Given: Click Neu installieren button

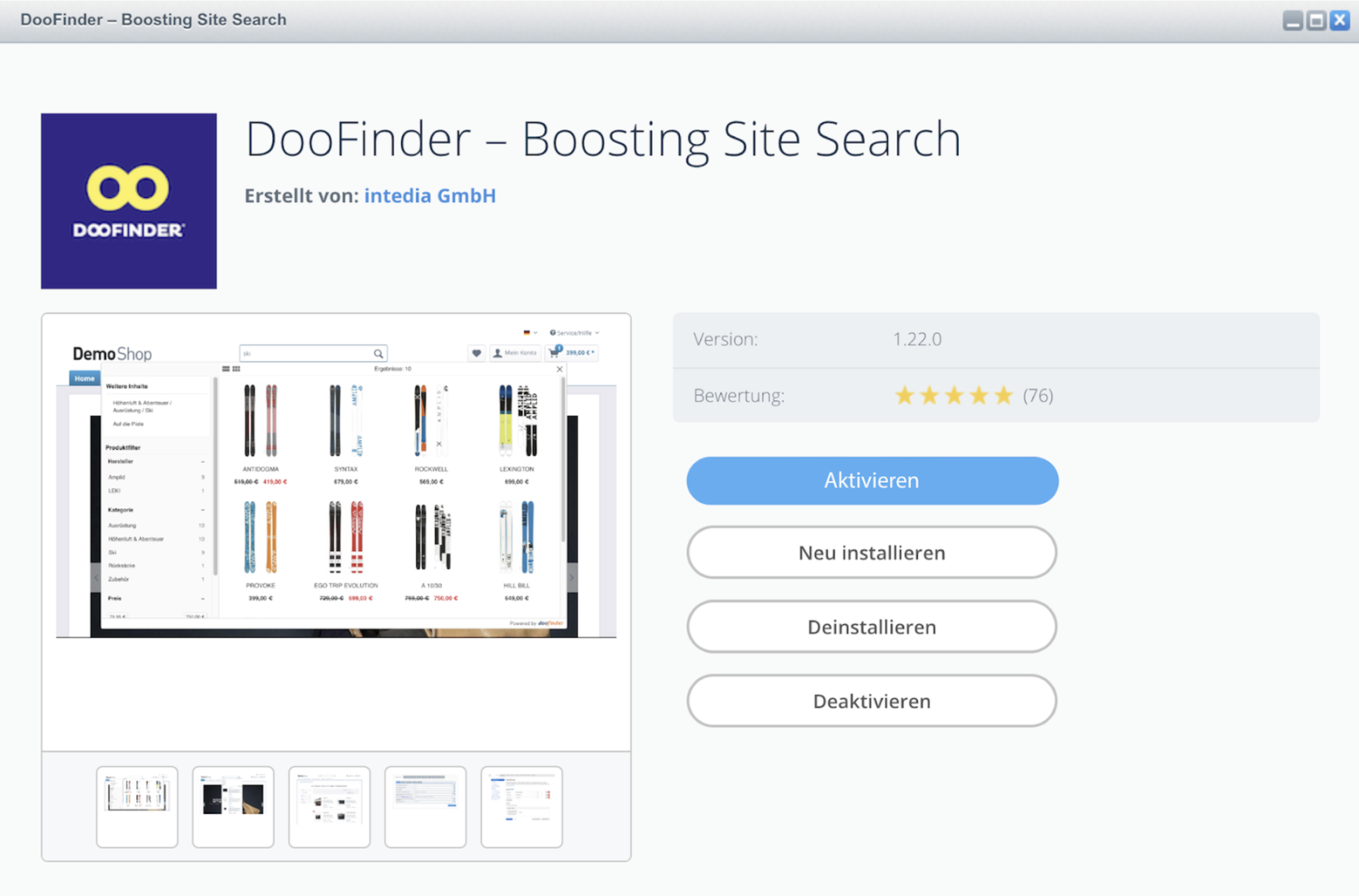Looking at the screenshot, I should pos(872,553).
